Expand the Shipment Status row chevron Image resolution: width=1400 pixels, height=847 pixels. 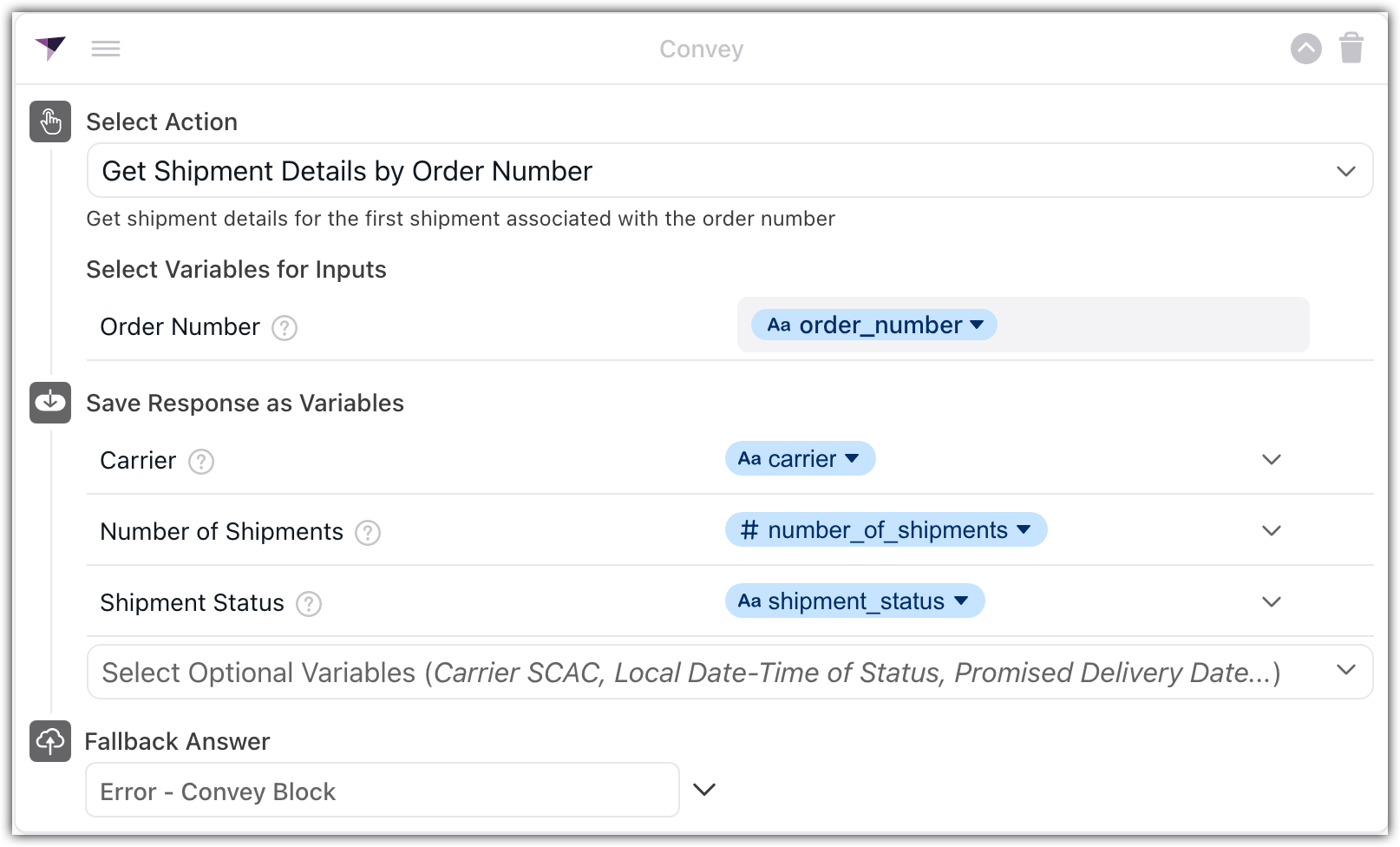point(1272,602)
